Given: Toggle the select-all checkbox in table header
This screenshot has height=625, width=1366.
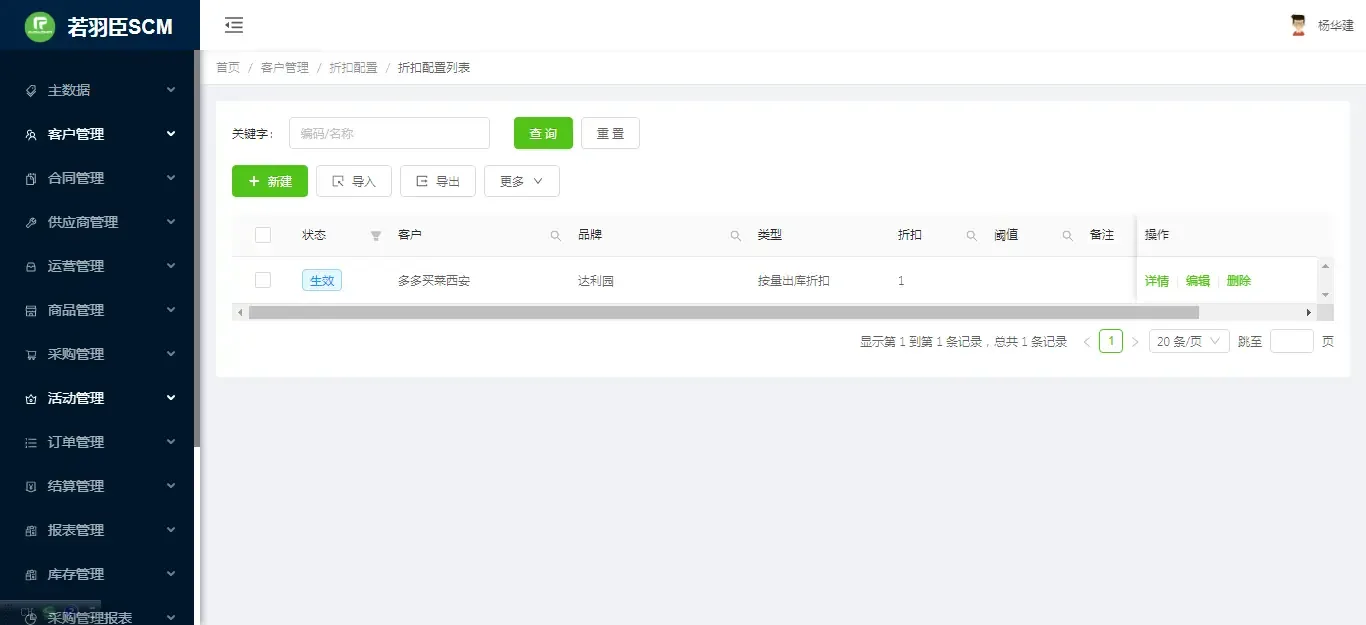Looking at the screenshot, I should (263, 235).
